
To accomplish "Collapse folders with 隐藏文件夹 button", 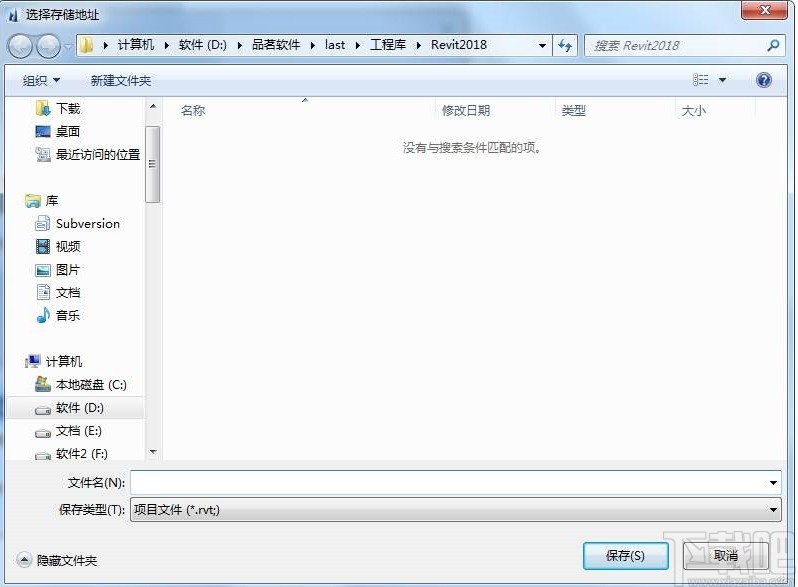I will (57, 561).
